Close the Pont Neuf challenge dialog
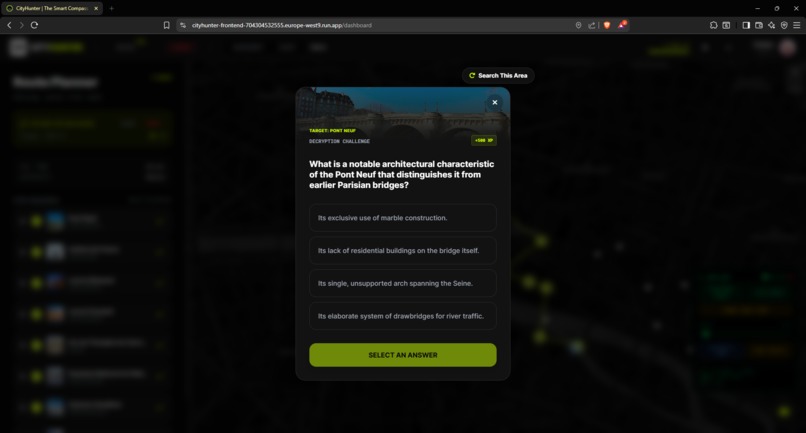Screen dimensions: 806x433 pyautogui.click(x=494, y=102)
